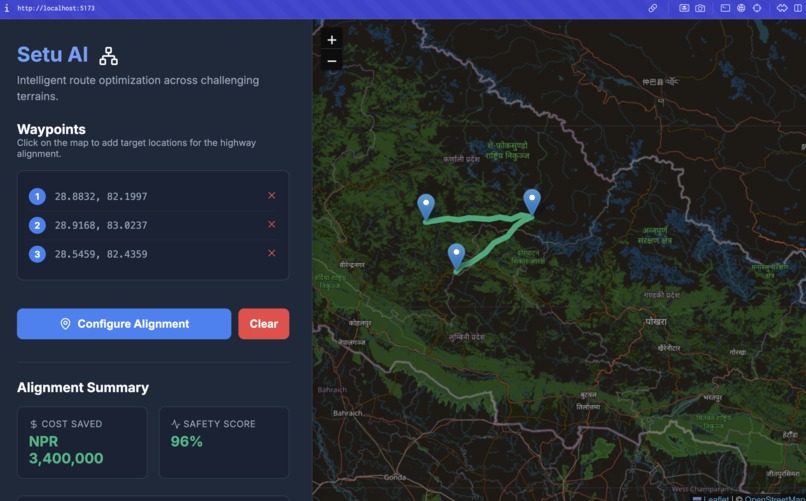Click the NPR 3,400,000 value
The height and width of the screenshot is (501, 806).
click(66, 450)
